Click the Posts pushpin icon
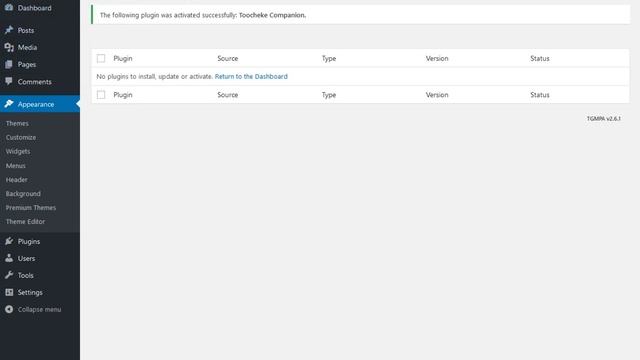Viewport: 640px width, 360px height. [x=9, y=30]
